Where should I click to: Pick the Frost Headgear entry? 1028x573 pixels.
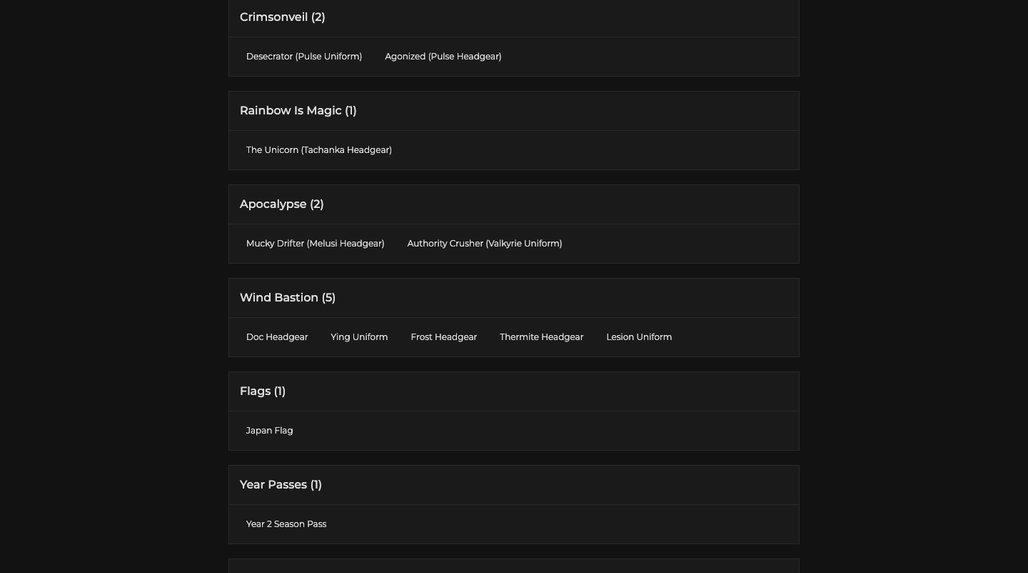[x=443, y=337]
